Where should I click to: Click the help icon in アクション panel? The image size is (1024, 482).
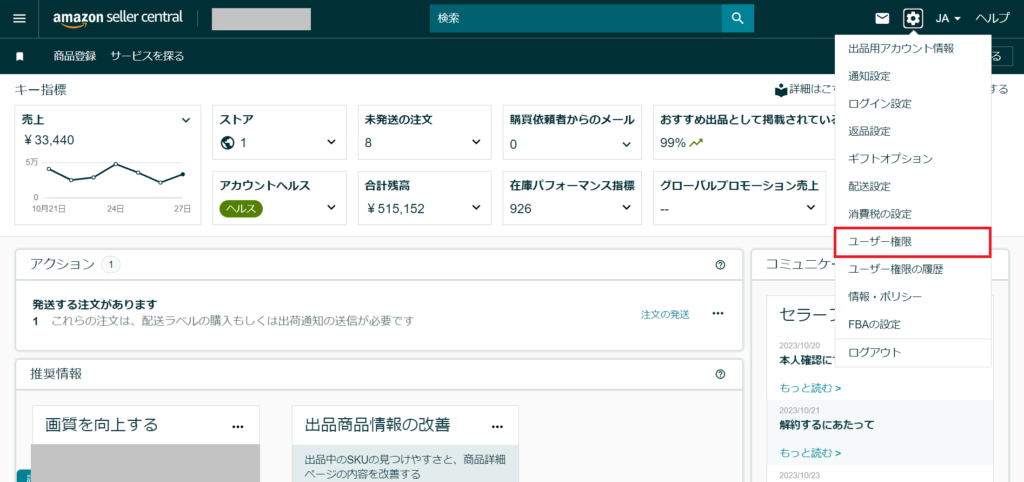click(x=720, y=265)
